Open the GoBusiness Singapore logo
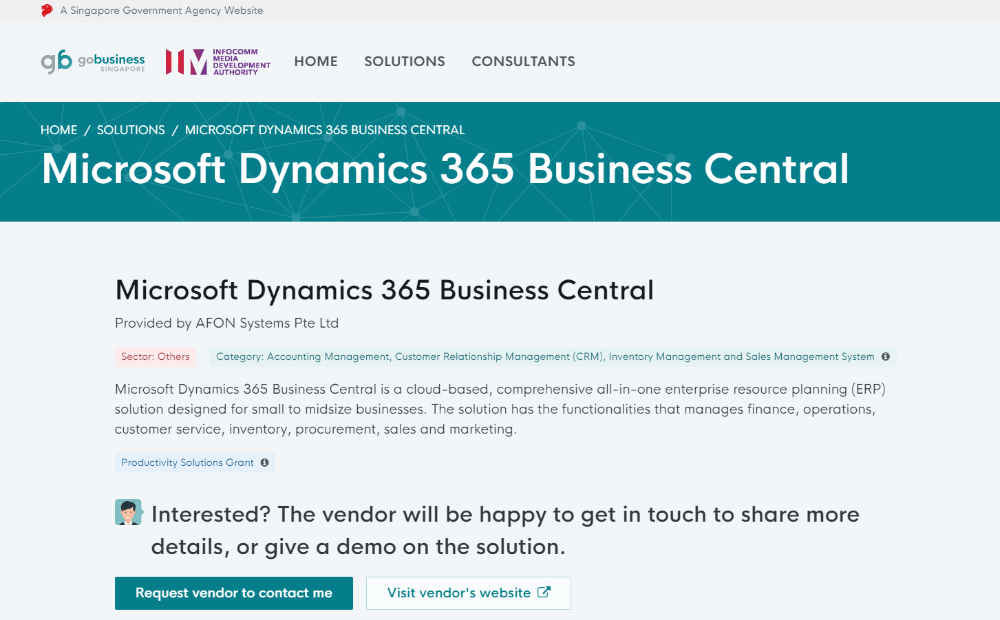 click(93, 61)
